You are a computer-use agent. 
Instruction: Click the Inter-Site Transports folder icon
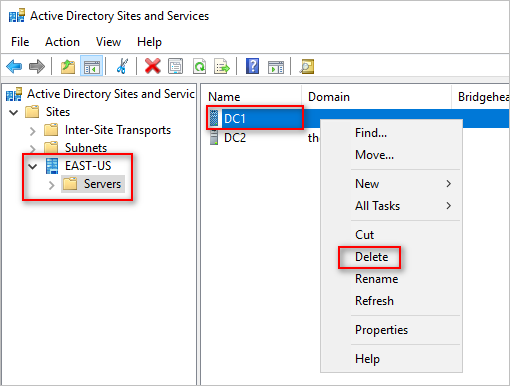(51, 130)
